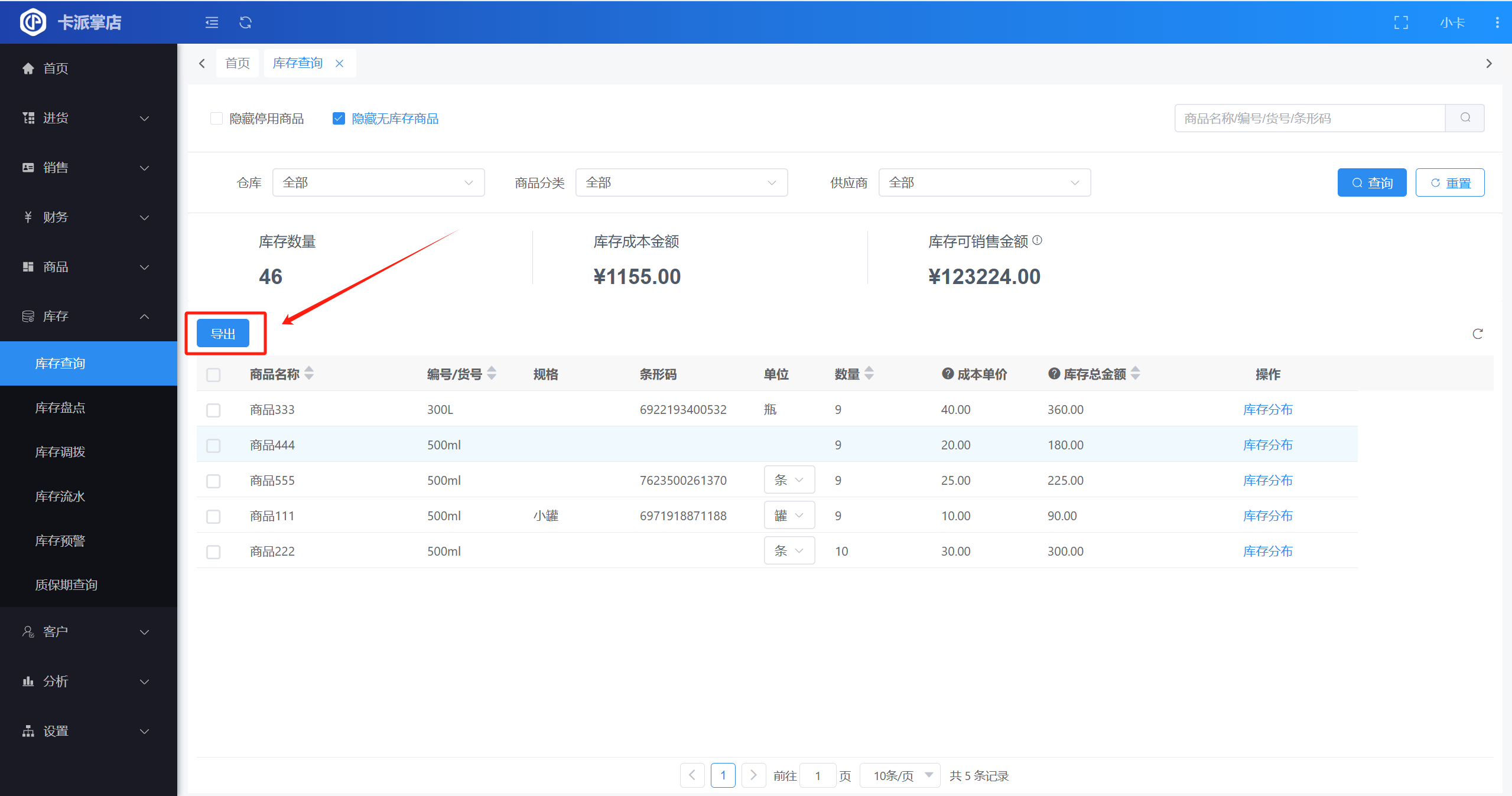The image size is (1512, 796).
Task: Uncheck the 隐藏无库存商品 checkbox
Action: [x=339, y=118]
